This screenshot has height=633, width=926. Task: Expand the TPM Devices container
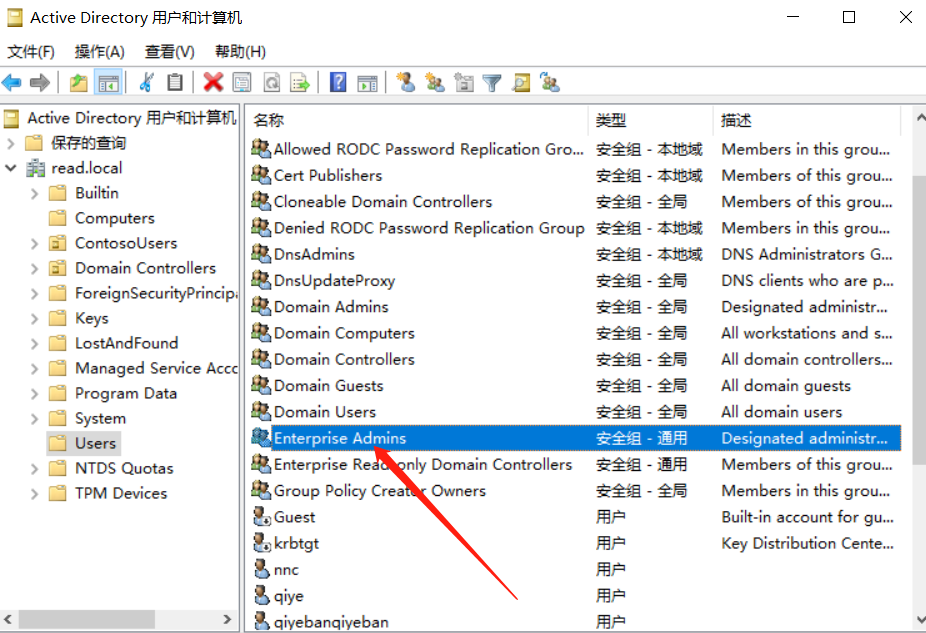pyautogui.click(x=34, y=494)
